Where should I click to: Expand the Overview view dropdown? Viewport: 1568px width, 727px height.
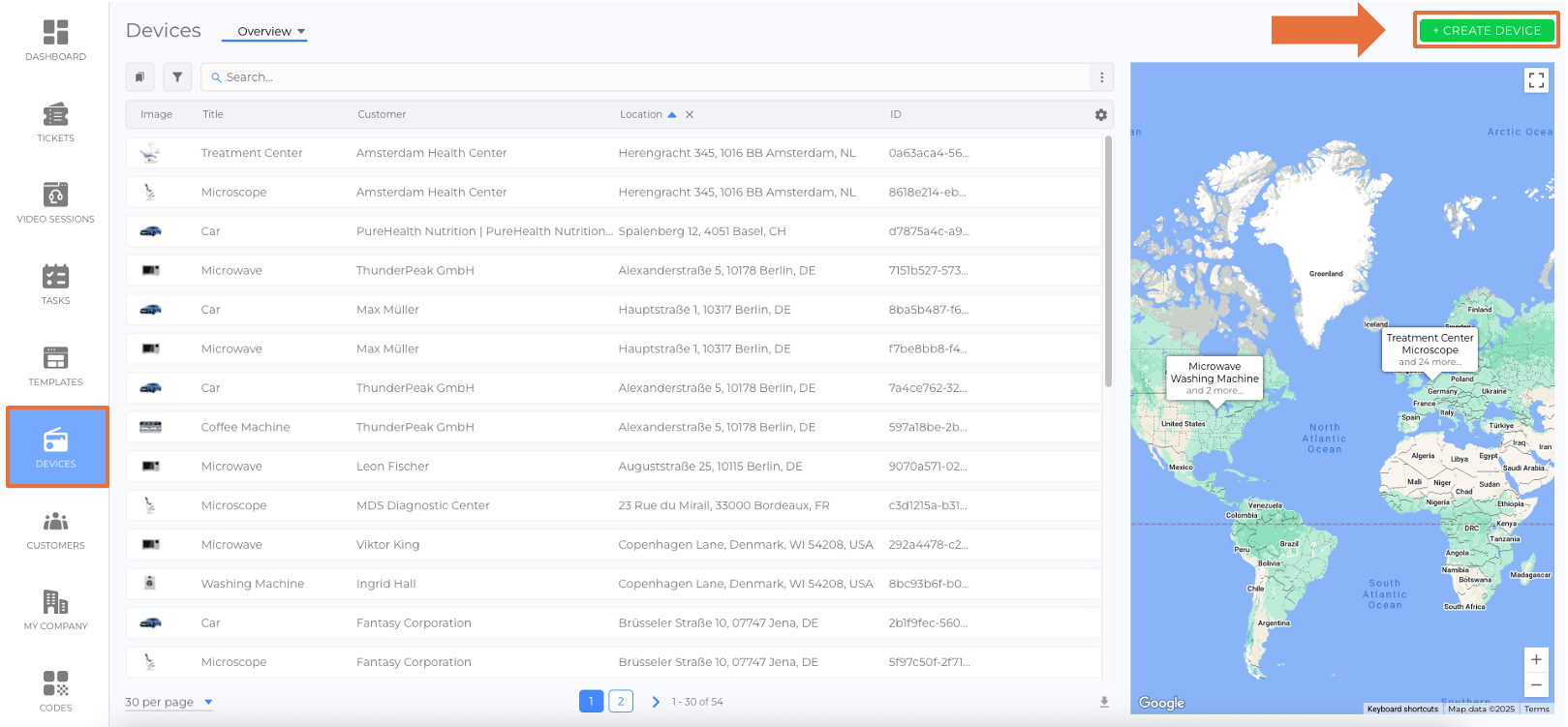pos(271,32)
